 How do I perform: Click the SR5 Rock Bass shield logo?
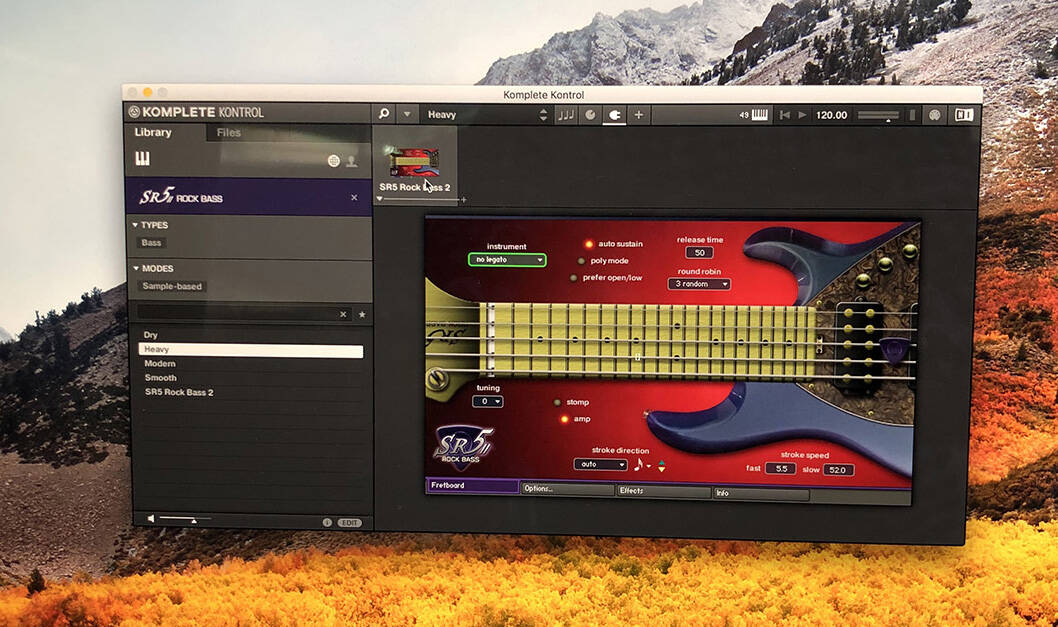tap(463, 448)
